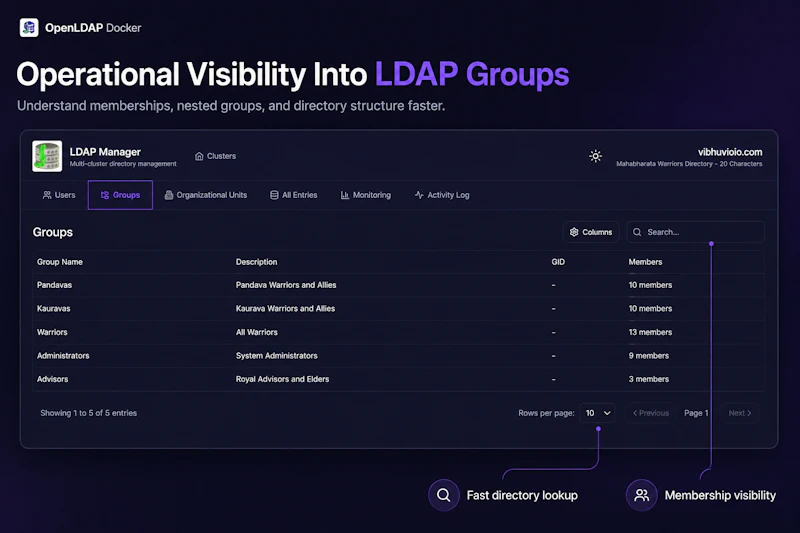Click '3 members' in the Advisors row
This screenshot has width=800, height=533.
(648, 379)
